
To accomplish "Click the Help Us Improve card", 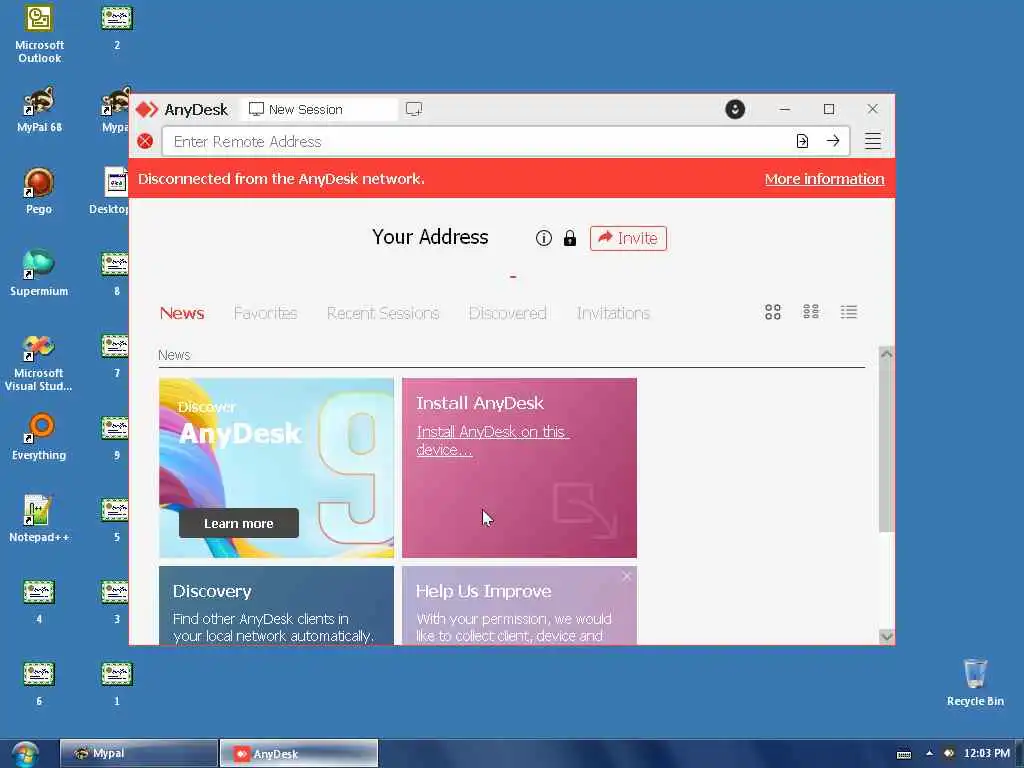I will [519, 605].
